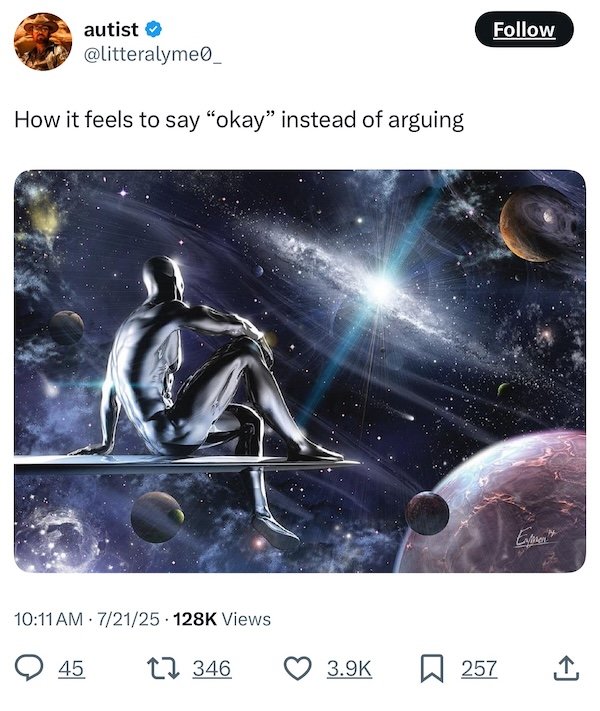Click the tweet text about saying "okay"

coord(239,120)
